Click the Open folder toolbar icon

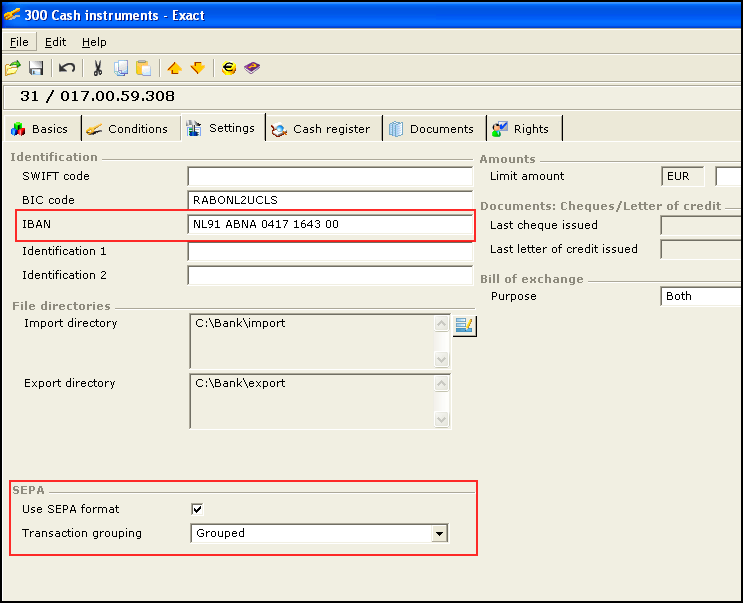point(13,68)
